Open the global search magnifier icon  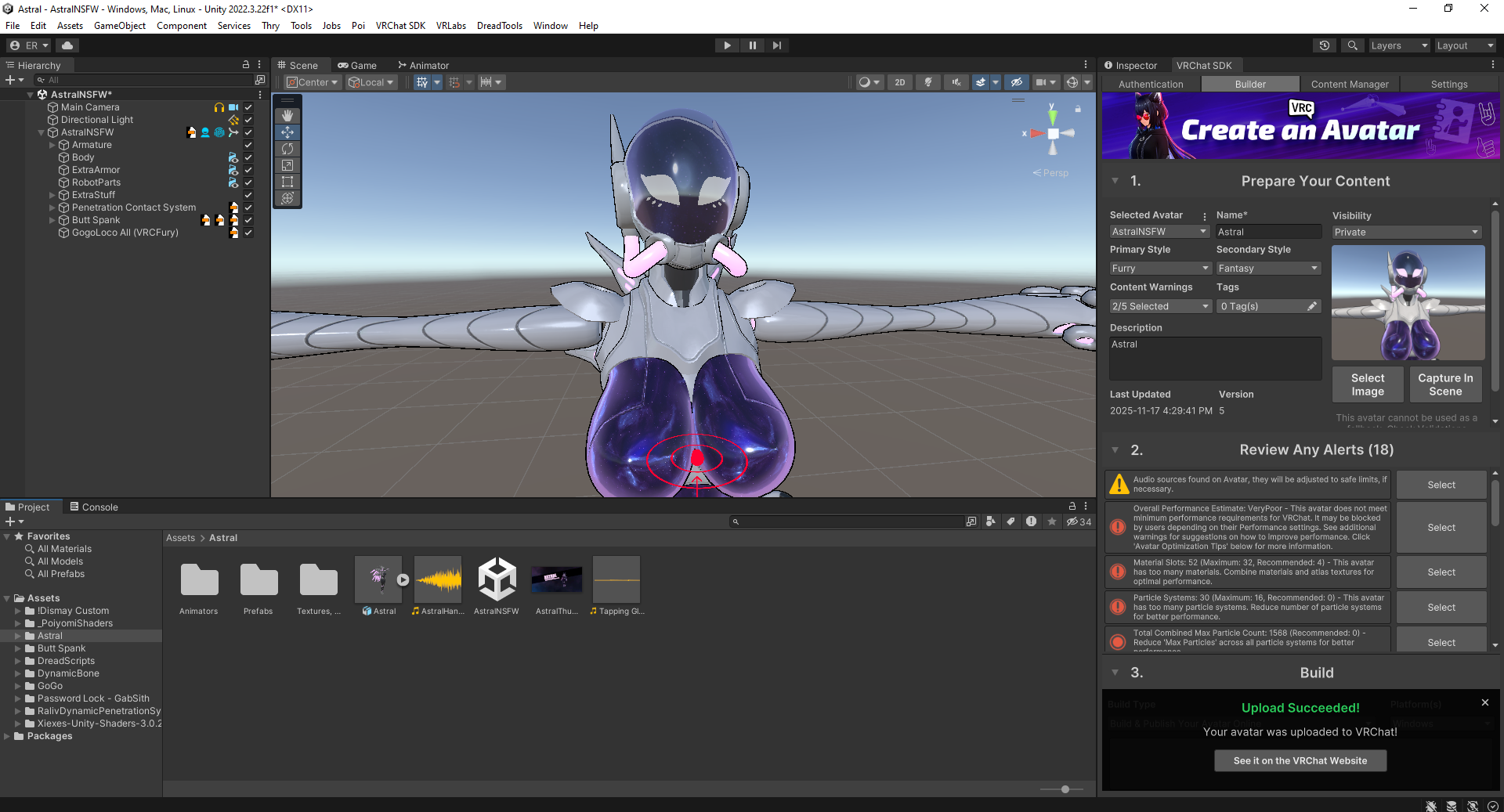(x=1353, y=45)
